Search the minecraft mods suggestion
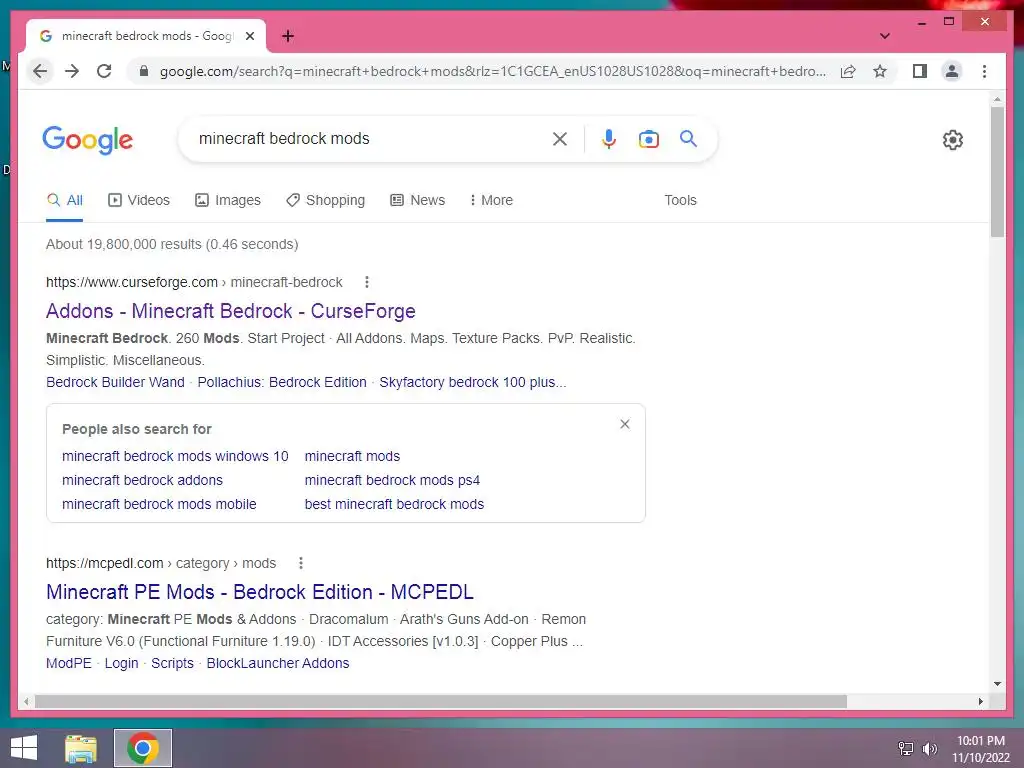The width and height of the screenshot is (1024, 768). pyautogui.click(x=352, y=456)
